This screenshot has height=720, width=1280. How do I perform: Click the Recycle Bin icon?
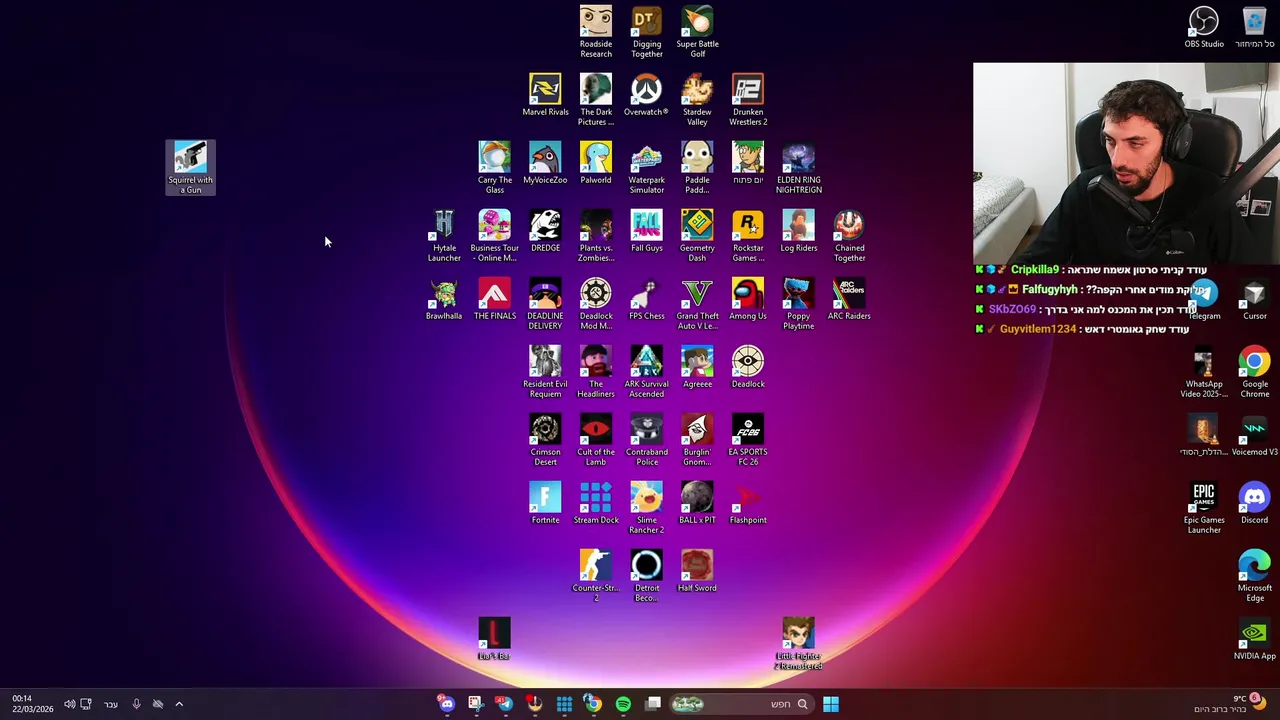point(1254,27)
